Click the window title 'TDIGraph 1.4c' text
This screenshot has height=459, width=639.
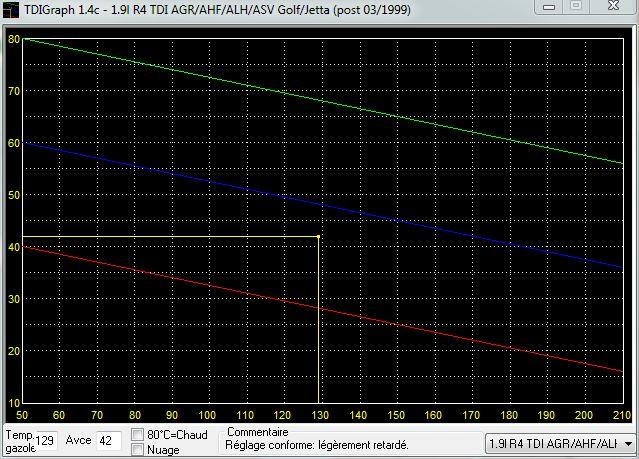tap(62, 9)
